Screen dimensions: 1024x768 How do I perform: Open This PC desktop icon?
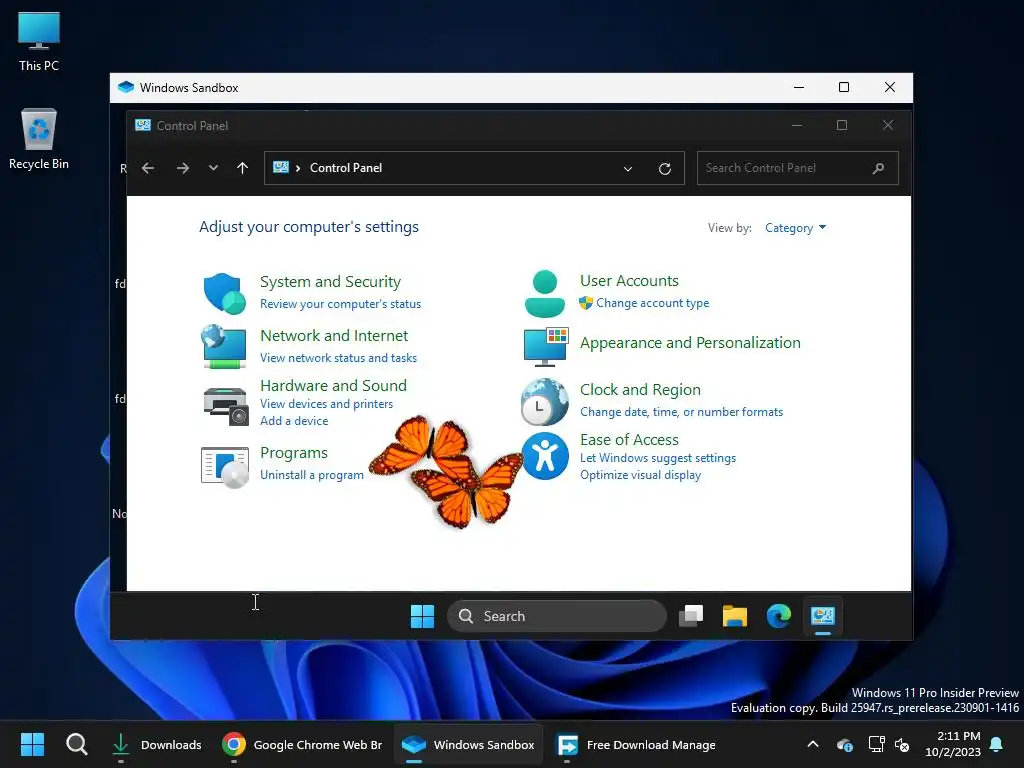(39, 42)
